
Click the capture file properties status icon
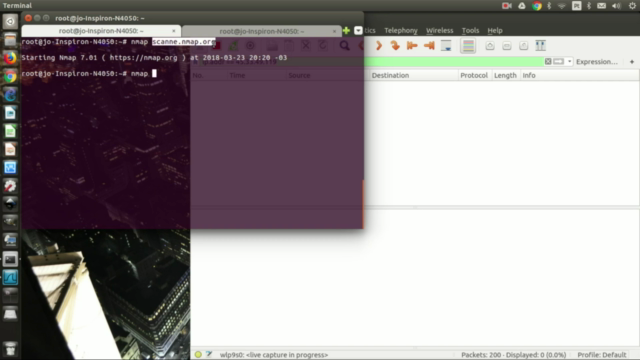pos(209,354)
